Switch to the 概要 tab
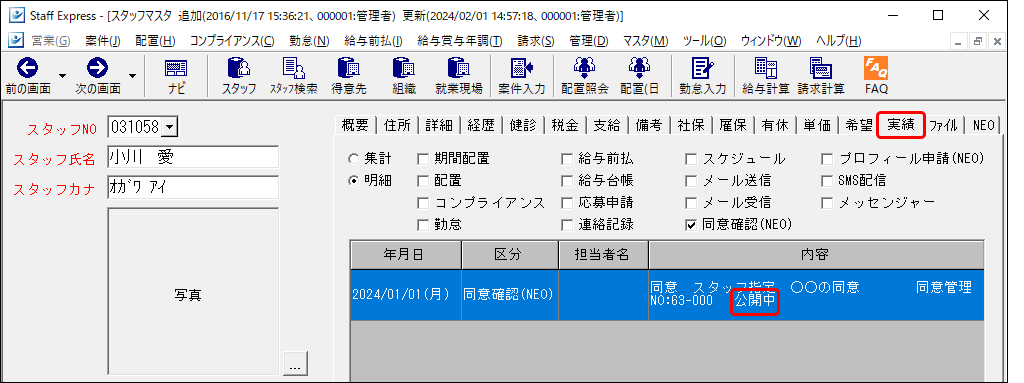This screenshot has height=383, width=1024. click(x=355, y=125)
